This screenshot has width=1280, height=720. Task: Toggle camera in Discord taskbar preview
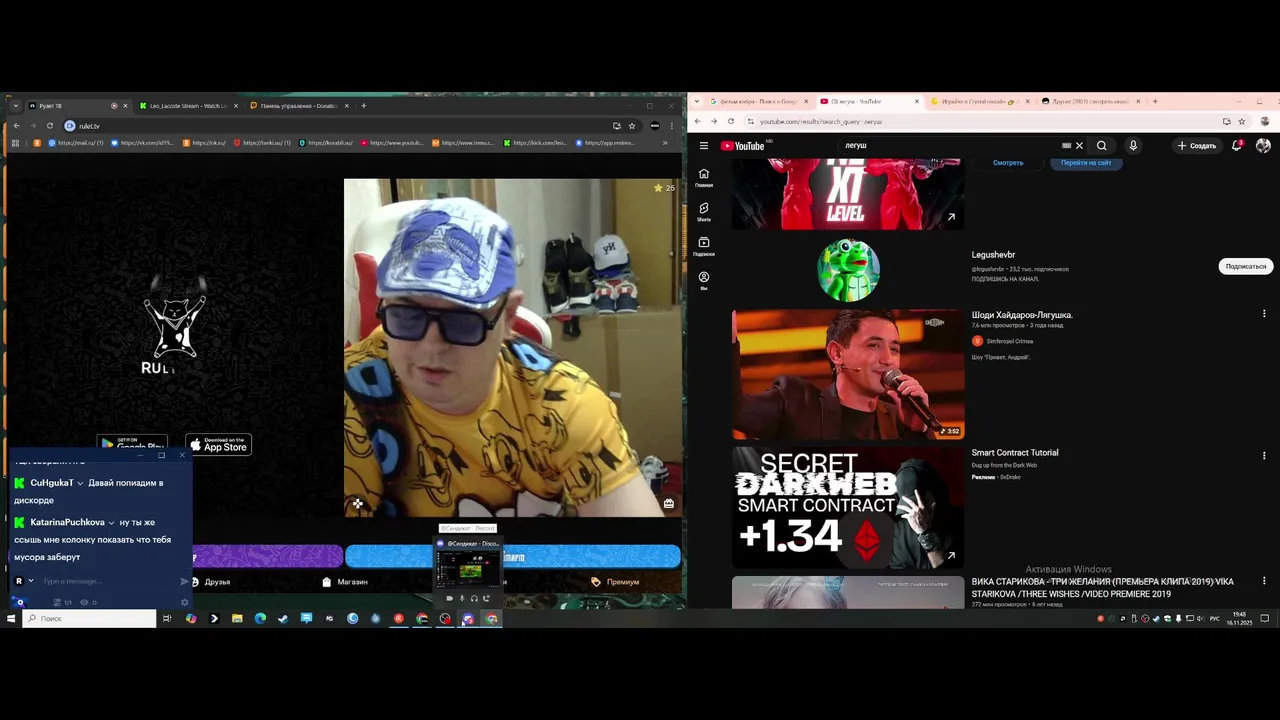point(449,598)
